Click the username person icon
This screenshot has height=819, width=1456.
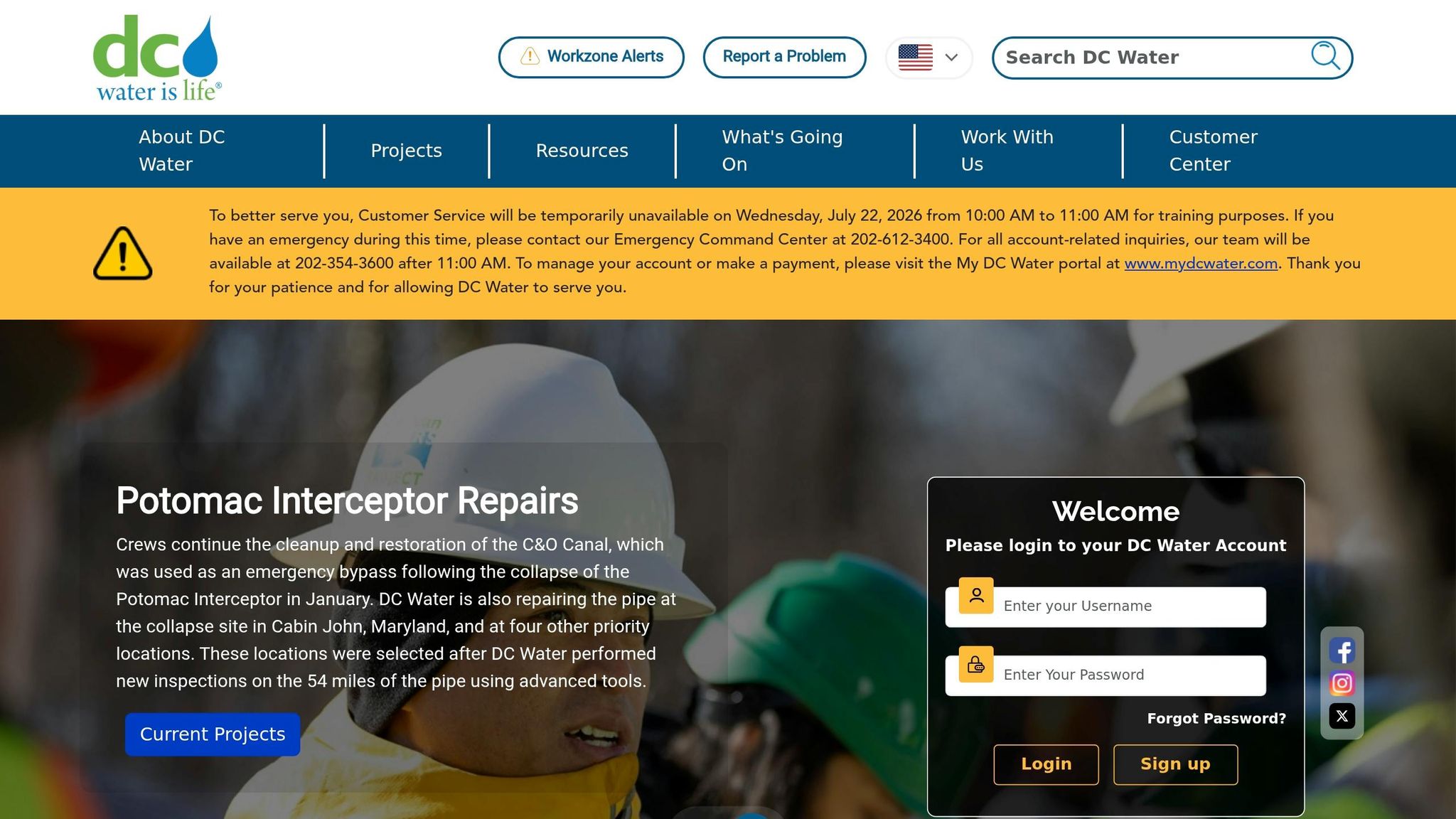[976, 596]
